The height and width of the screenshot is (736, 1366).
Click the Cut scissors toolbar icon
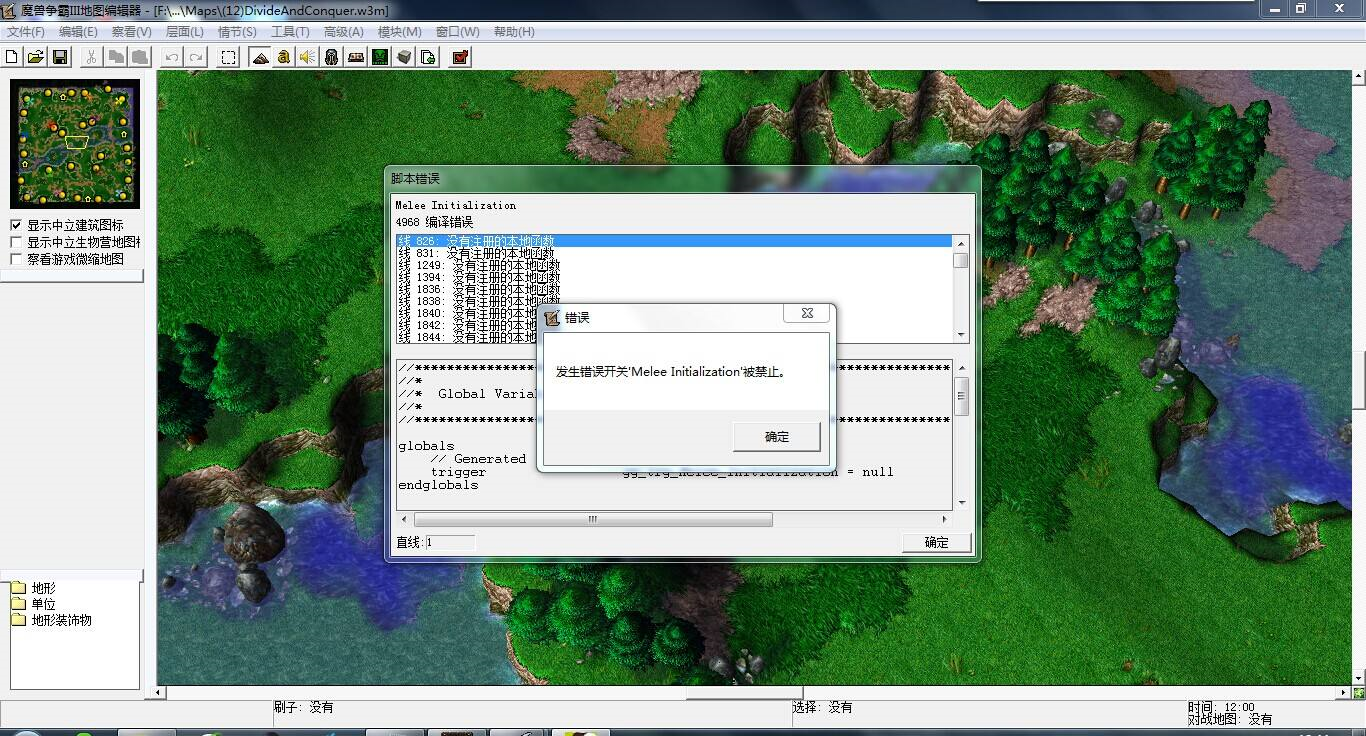91,57
